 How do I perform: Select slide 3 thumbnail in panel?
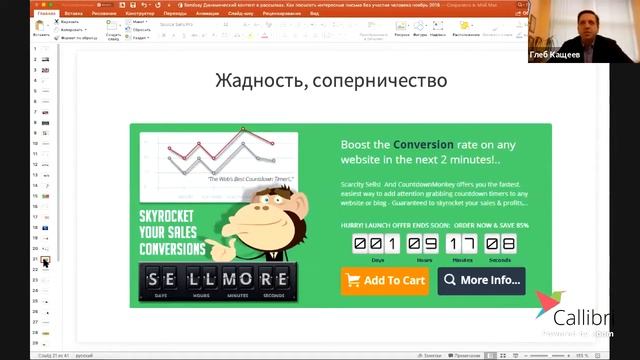pos(45,70)
